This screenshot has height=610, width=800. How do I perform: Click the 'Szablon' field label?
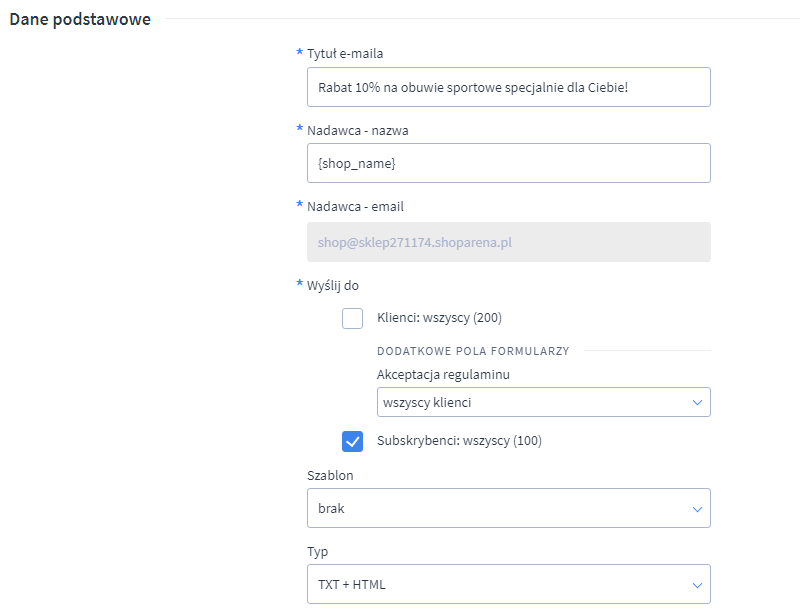[x=330, y=476]
